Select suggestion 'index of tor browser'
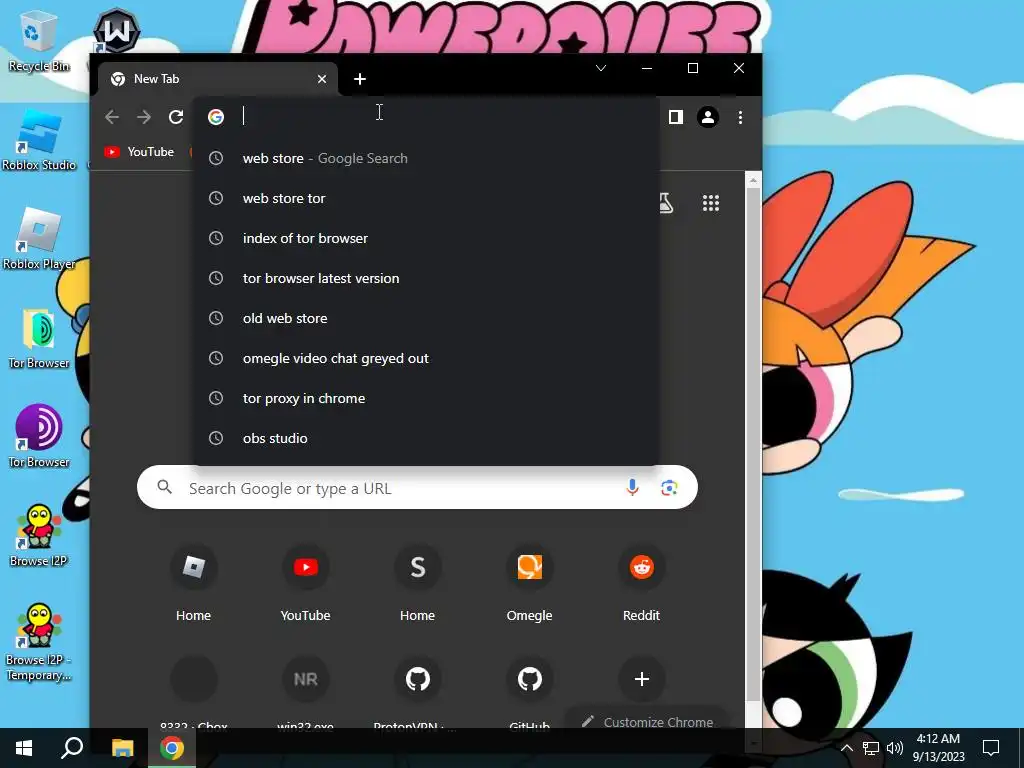Viewport: 1024px width, 768px height. click(x=427, y=238)
